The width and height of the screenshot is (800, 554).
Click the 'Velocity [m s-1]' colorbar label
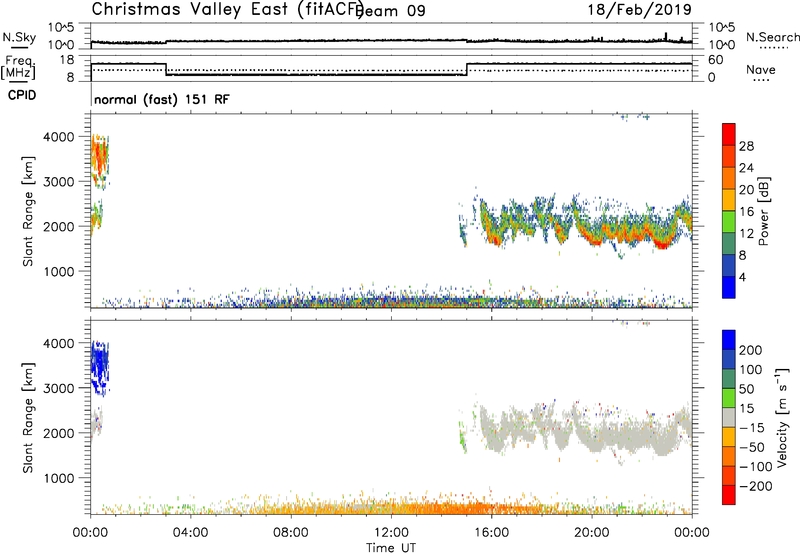(781, 417)
